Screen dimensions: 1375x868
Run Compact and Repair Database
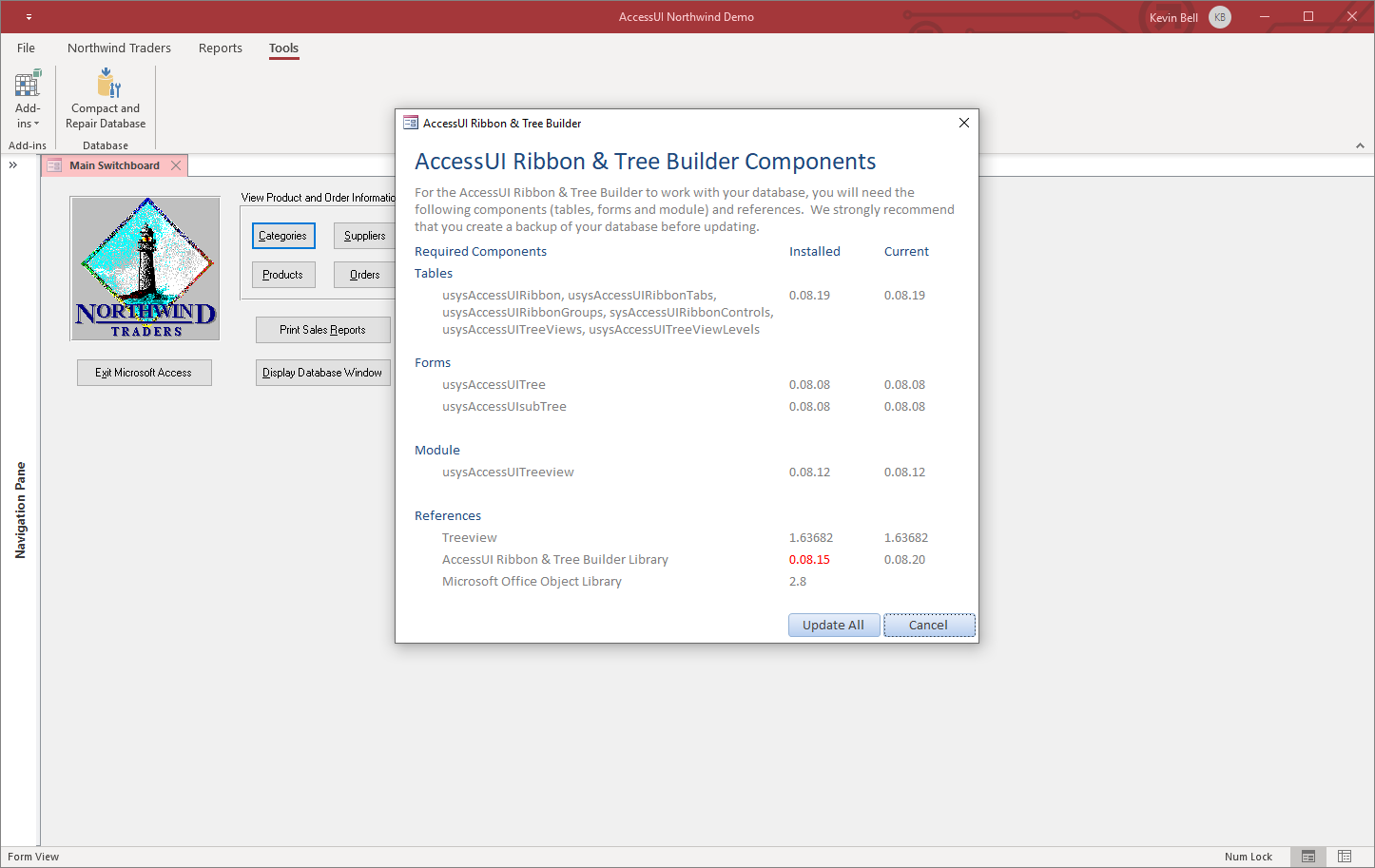[x=106, y=99]
